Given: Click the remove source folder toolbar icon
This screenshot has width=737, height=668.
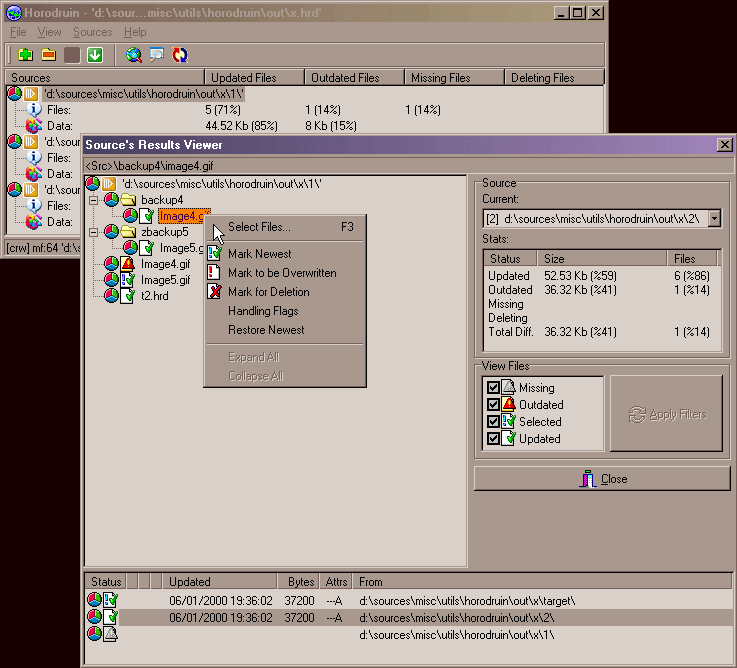Looking at the screenshot, I should point(49,55).
